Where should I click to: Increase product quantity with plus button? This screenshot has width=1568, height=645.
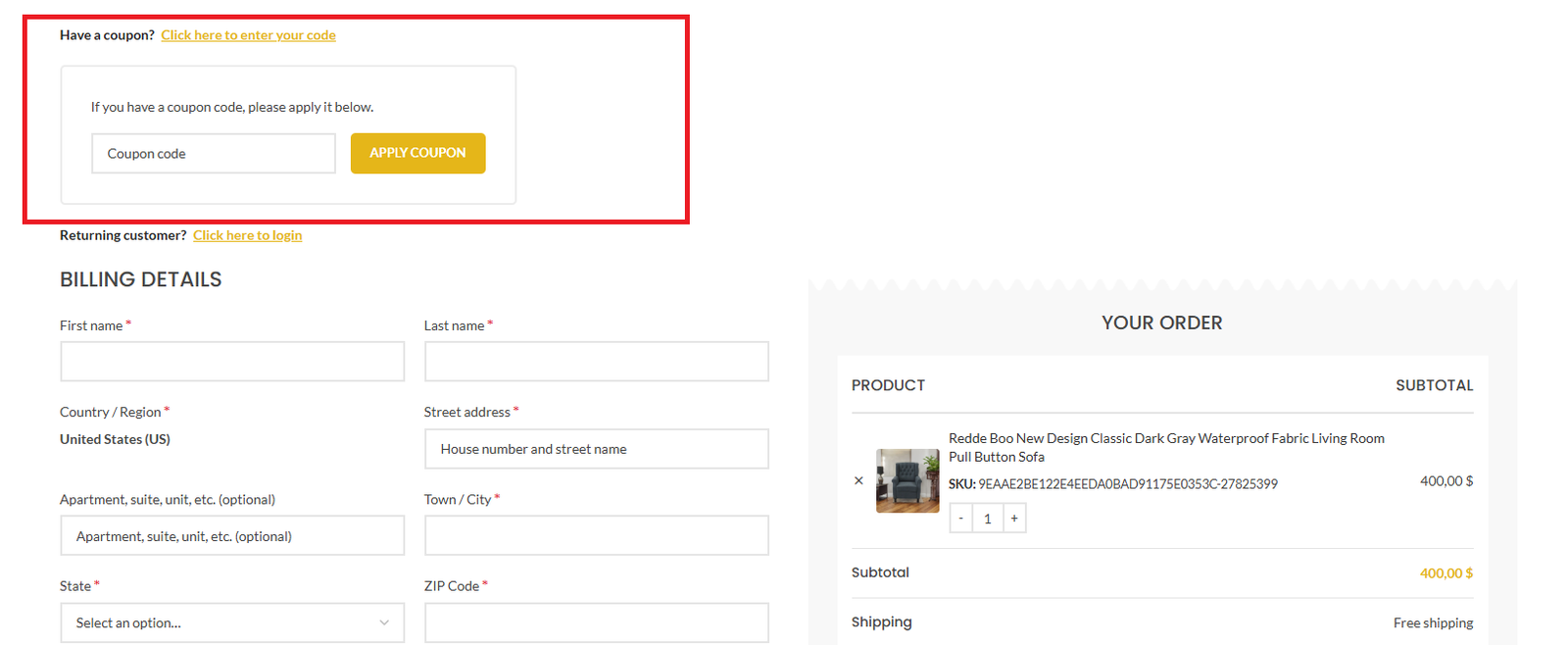(1014, 519)
